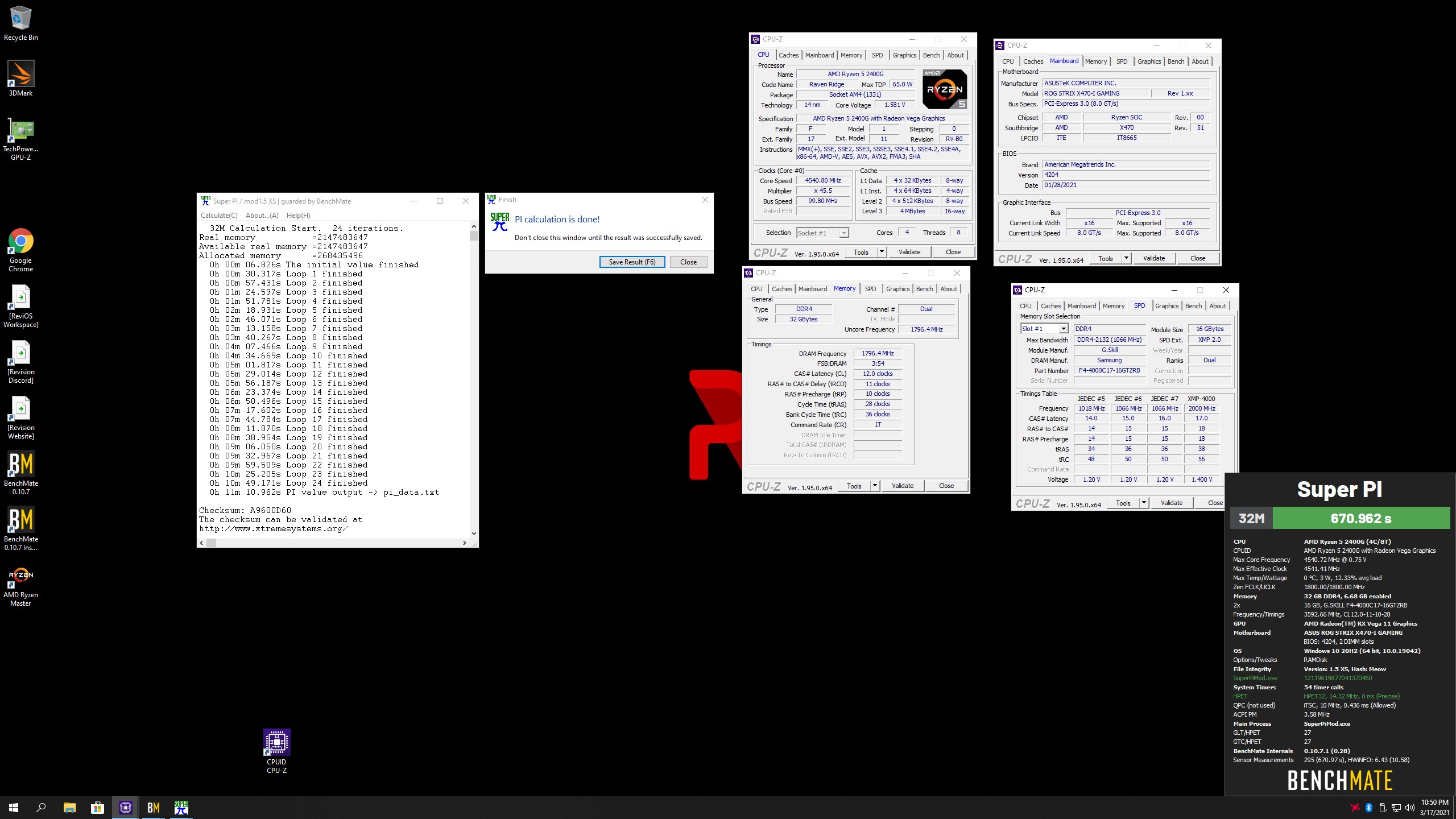Image resolution: width=1456 pixels, height=819 pixels.
Task: Open the Socket #1 selection dropdown in CPU-Z
Action: click(822, 233)
